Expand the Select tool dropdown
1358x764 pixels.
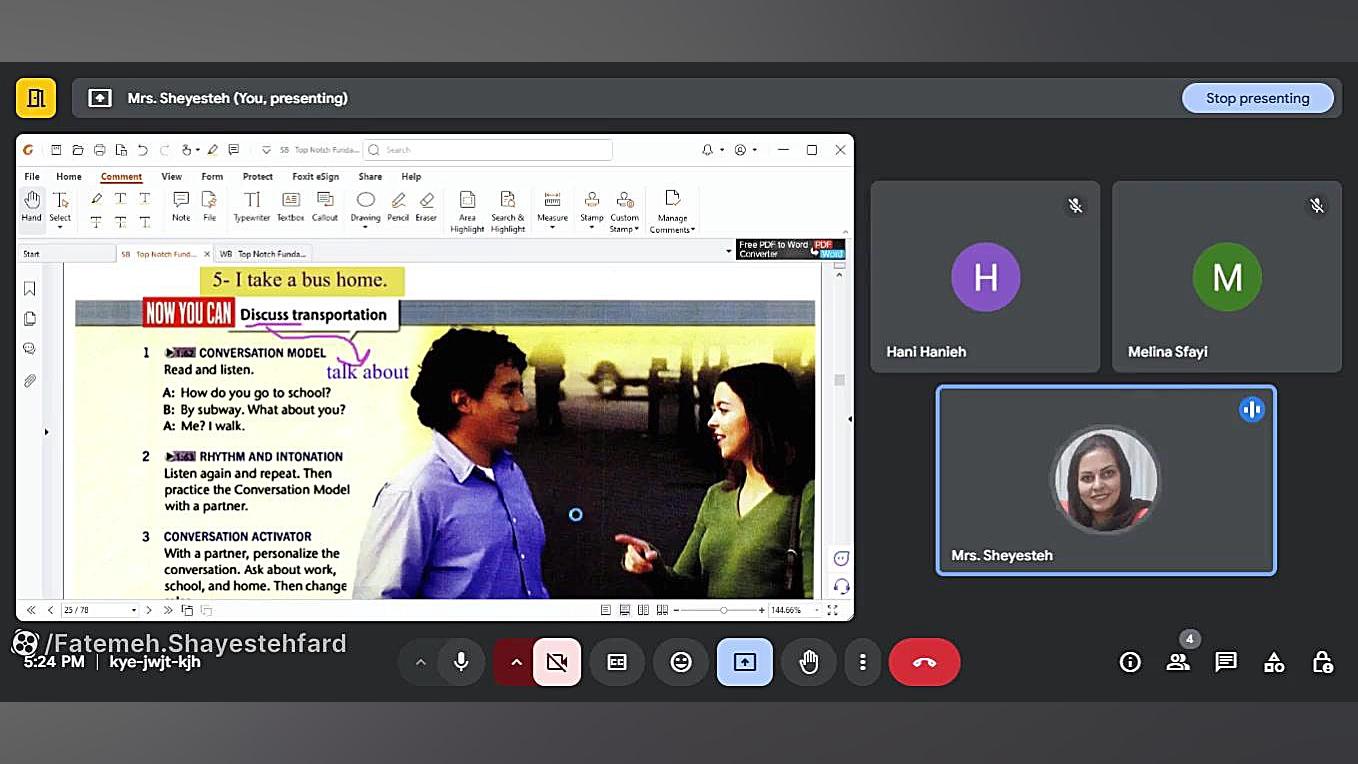click(x=60, y=228)
